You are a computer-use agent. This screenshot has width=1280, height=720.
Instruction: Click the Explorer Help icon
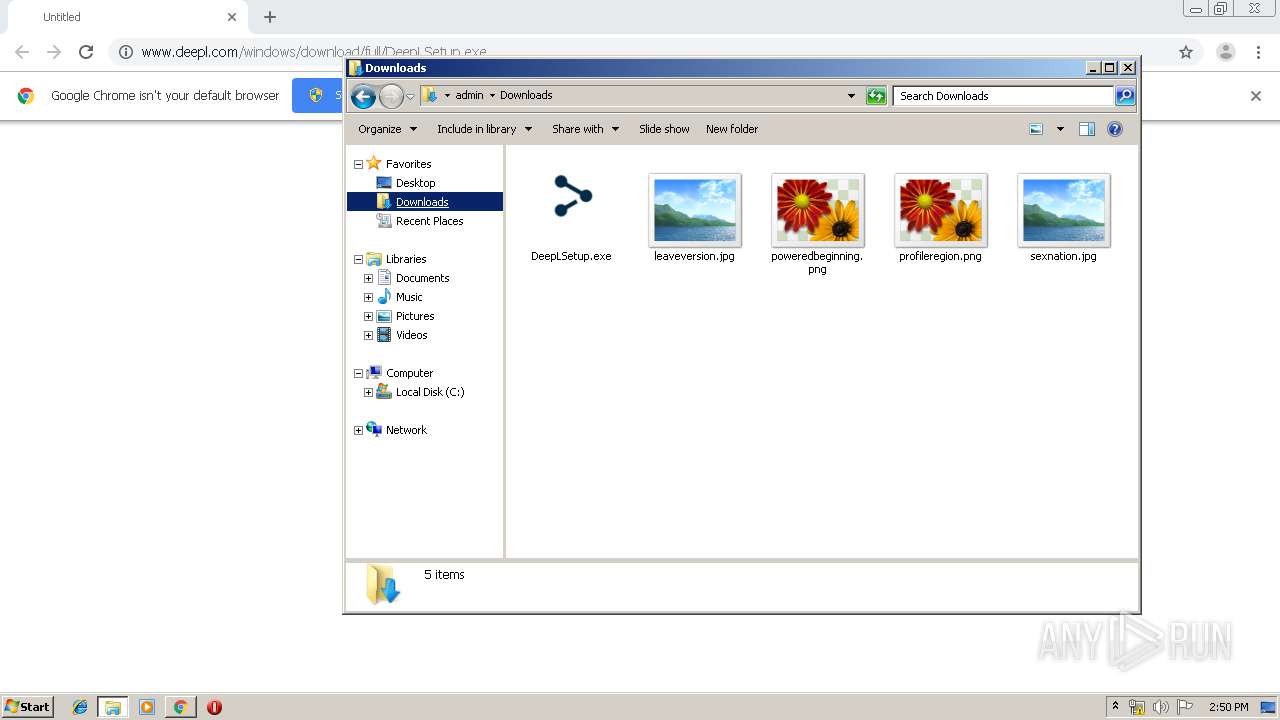click(1115, 129)
